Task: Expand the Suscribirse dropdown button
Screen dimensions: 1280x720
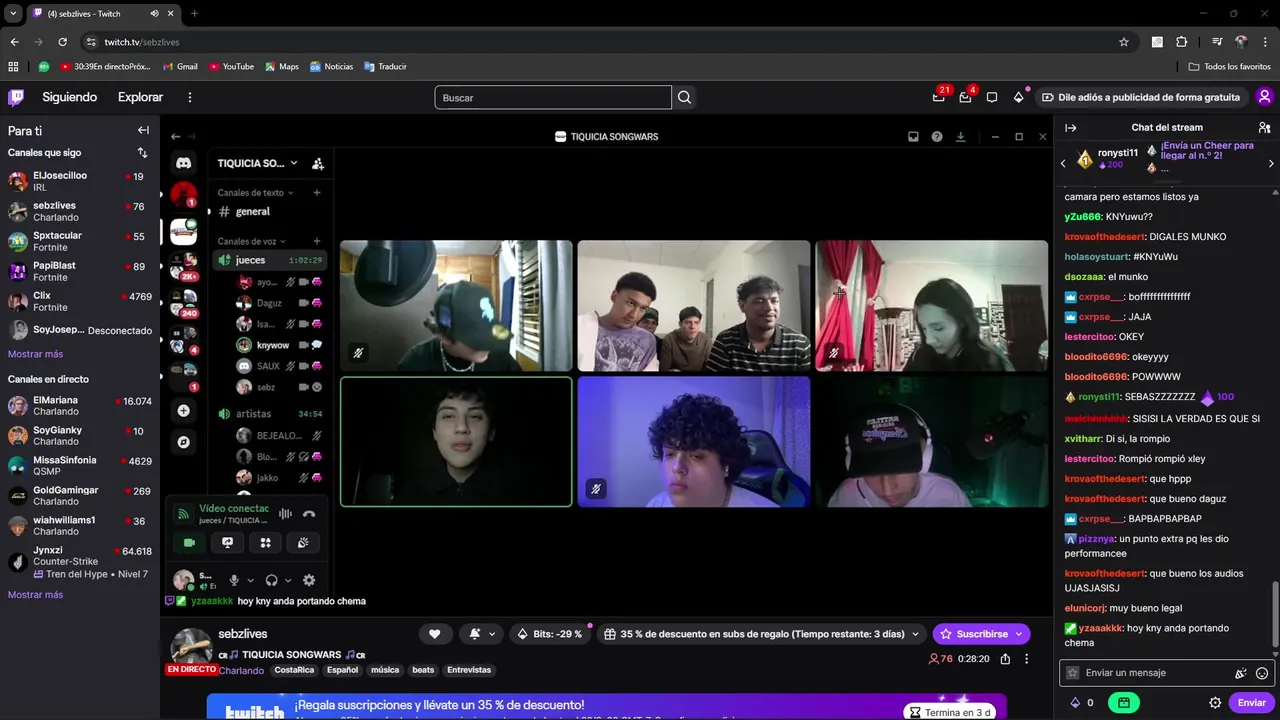Action: coord(1019,634)
